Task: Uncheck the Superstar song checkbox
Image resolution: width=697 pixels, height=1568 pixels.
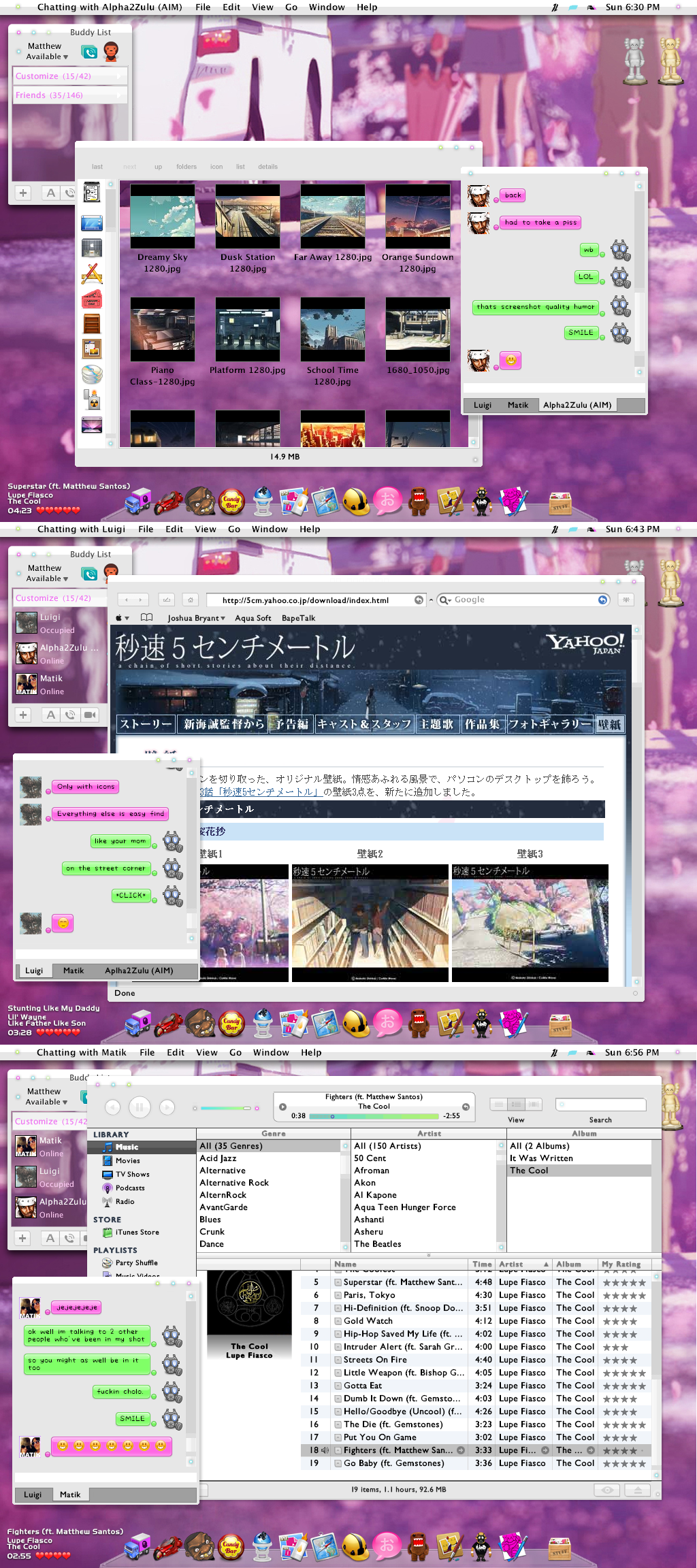Action: [x=338, y=1282]
